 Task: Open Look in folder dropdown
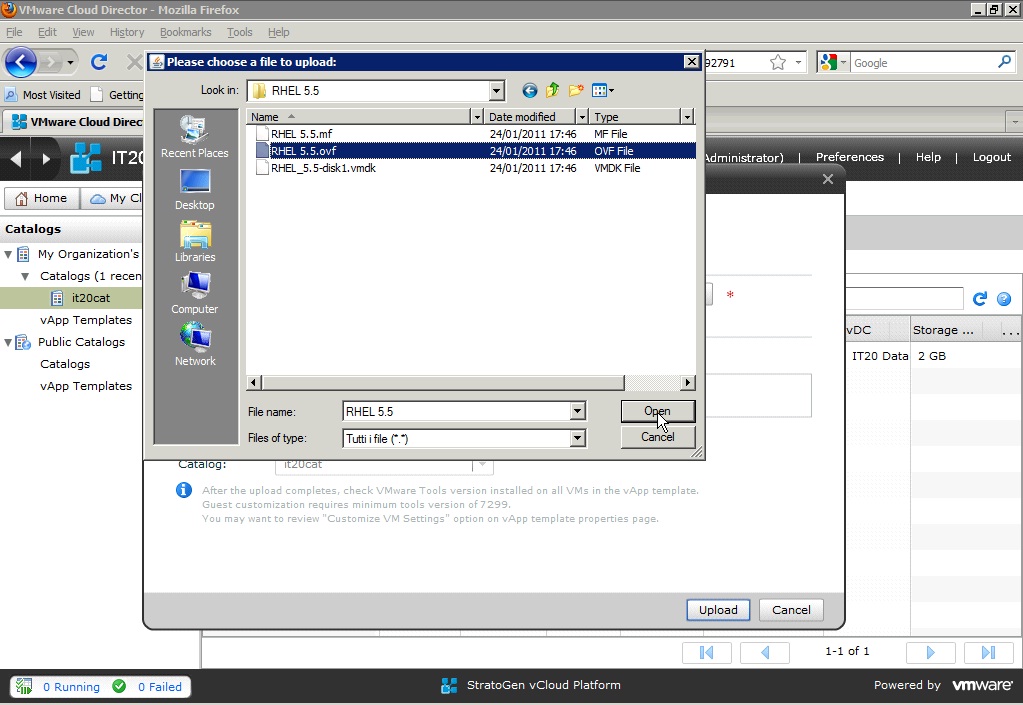point(496,91)
